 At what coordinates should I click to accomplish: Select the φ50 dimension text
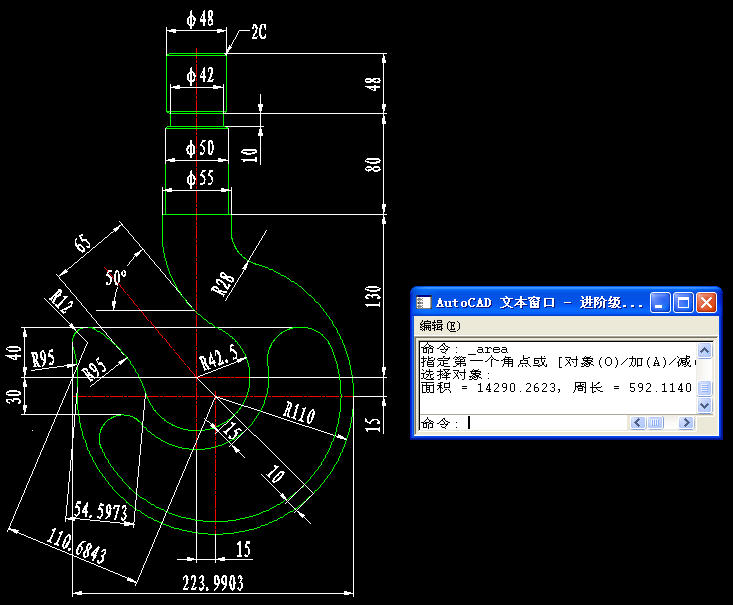200,148
